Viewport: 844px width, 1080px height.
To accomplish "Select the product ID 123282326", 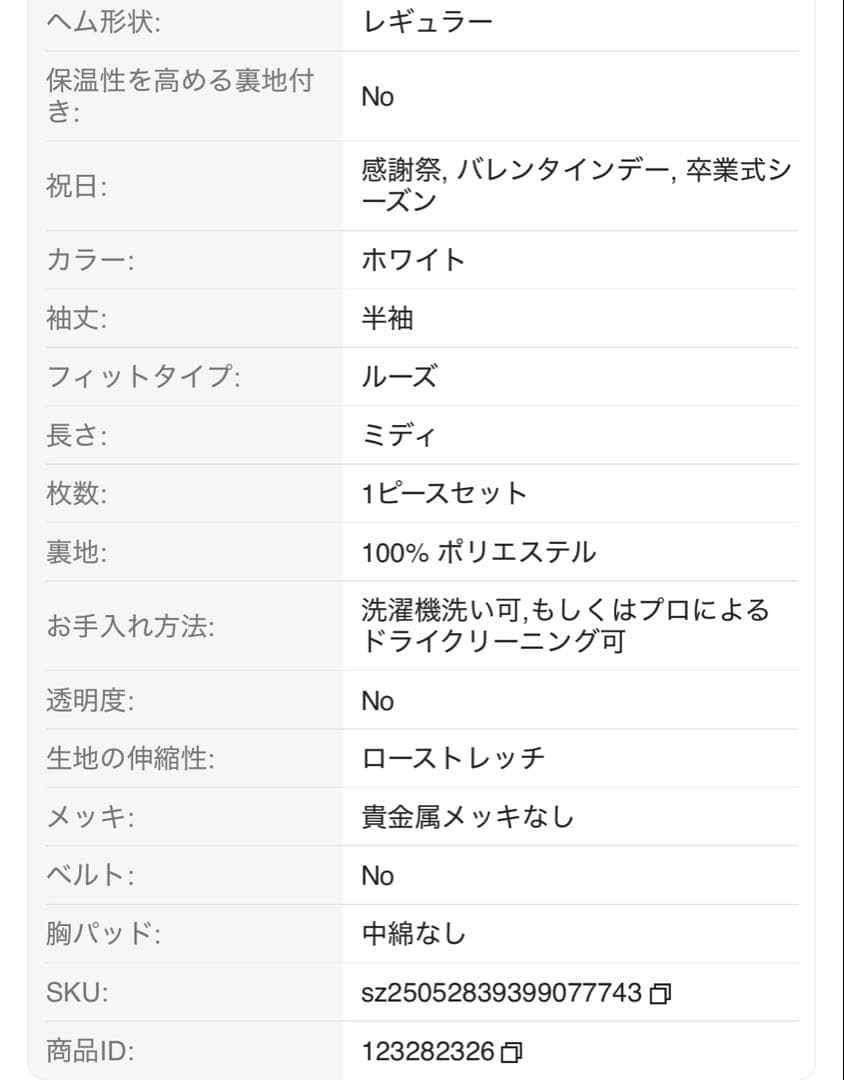I will pos(428,1051).
